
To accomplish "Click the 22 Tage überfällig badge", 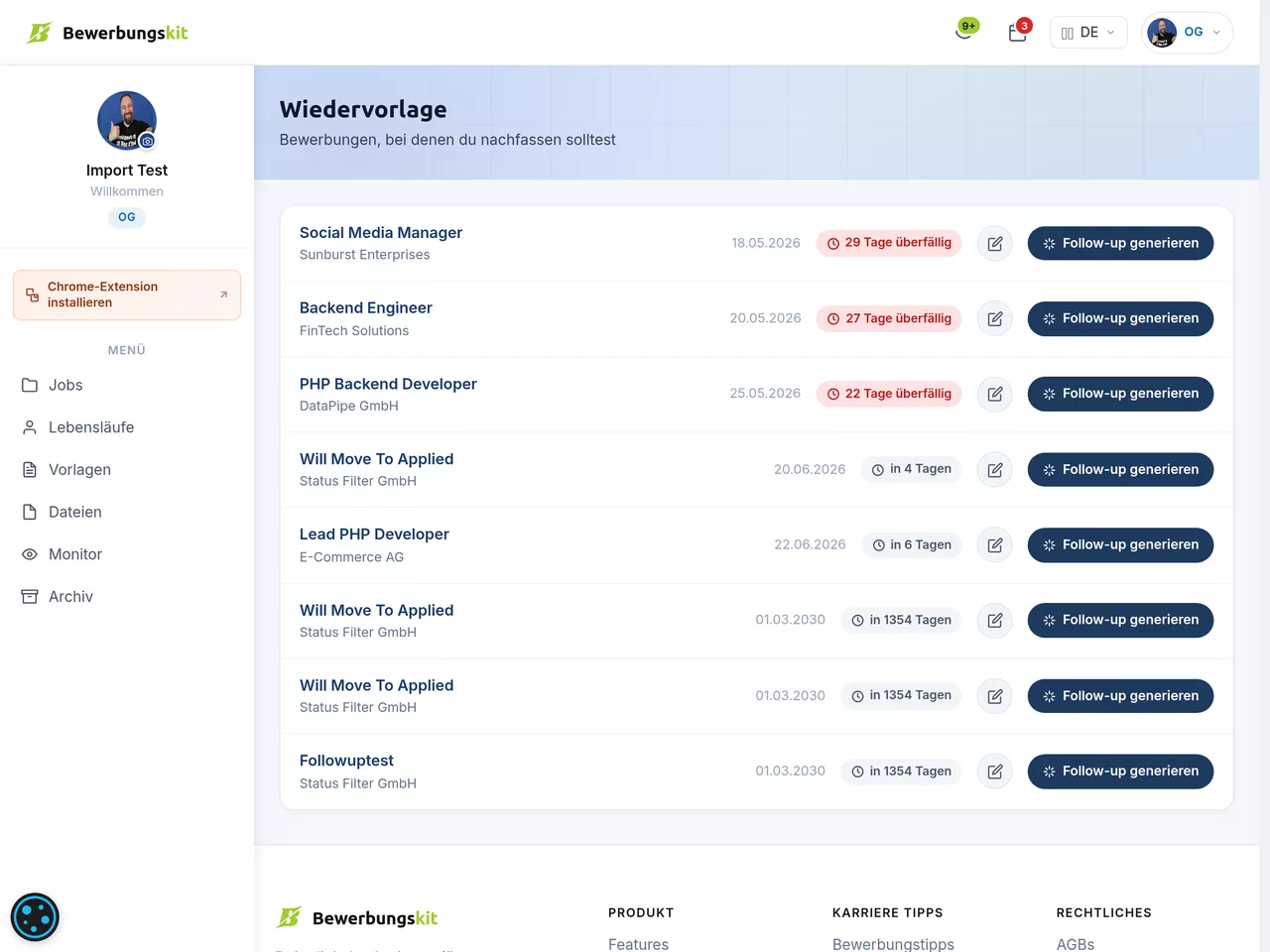I will pyautogui.click(x=889, y=394).
